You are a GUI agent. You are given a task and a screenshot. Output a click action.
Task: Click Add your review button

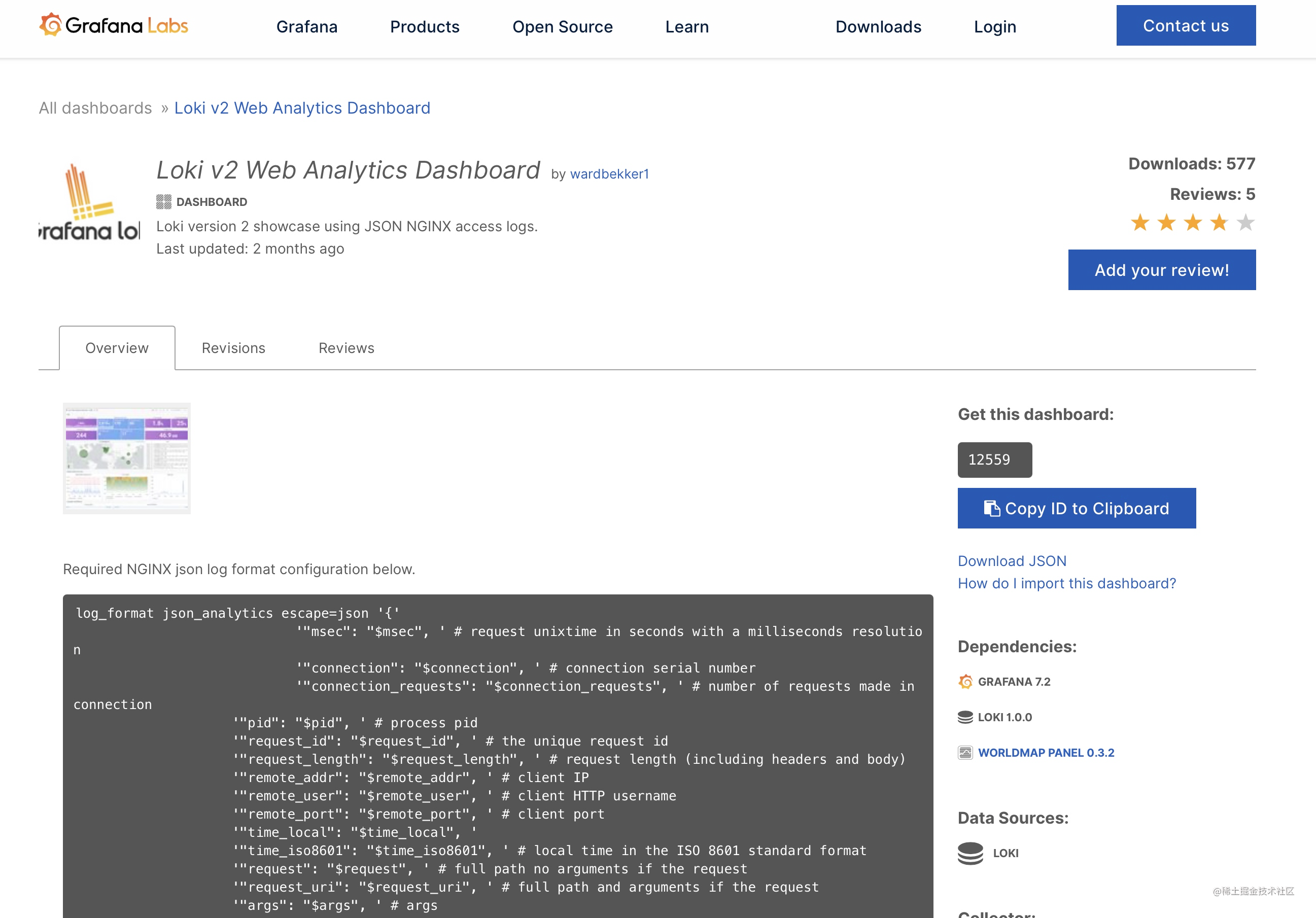[x=1162, y=269]
